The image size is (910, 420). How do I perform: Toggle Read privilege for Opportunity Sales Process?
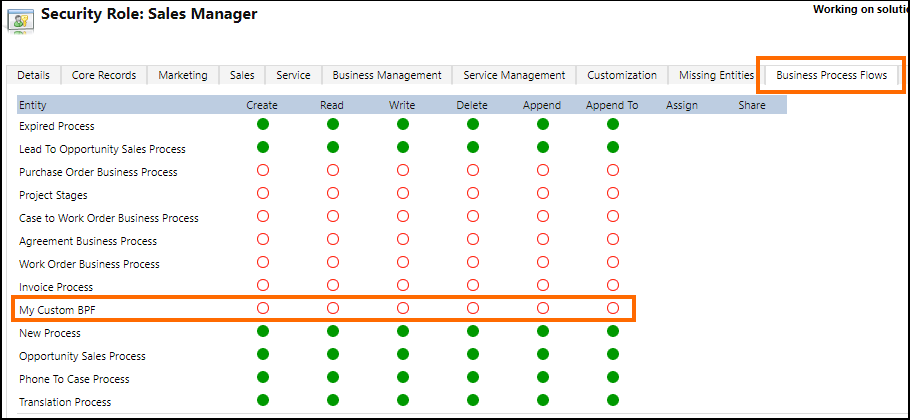pos(333,354)
